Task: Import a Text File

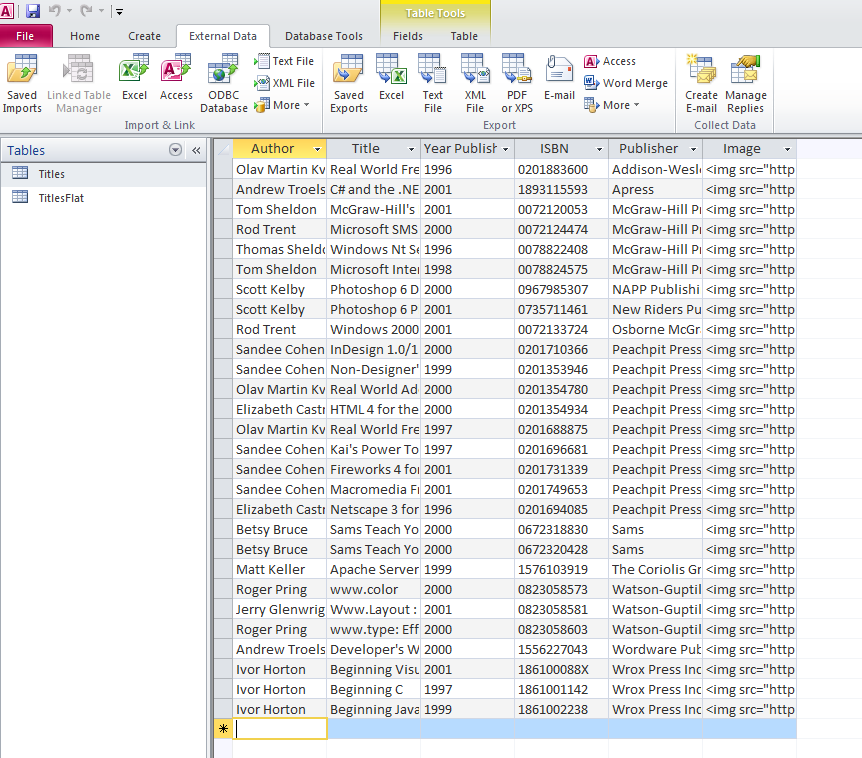Action: (x=284, y=61)
